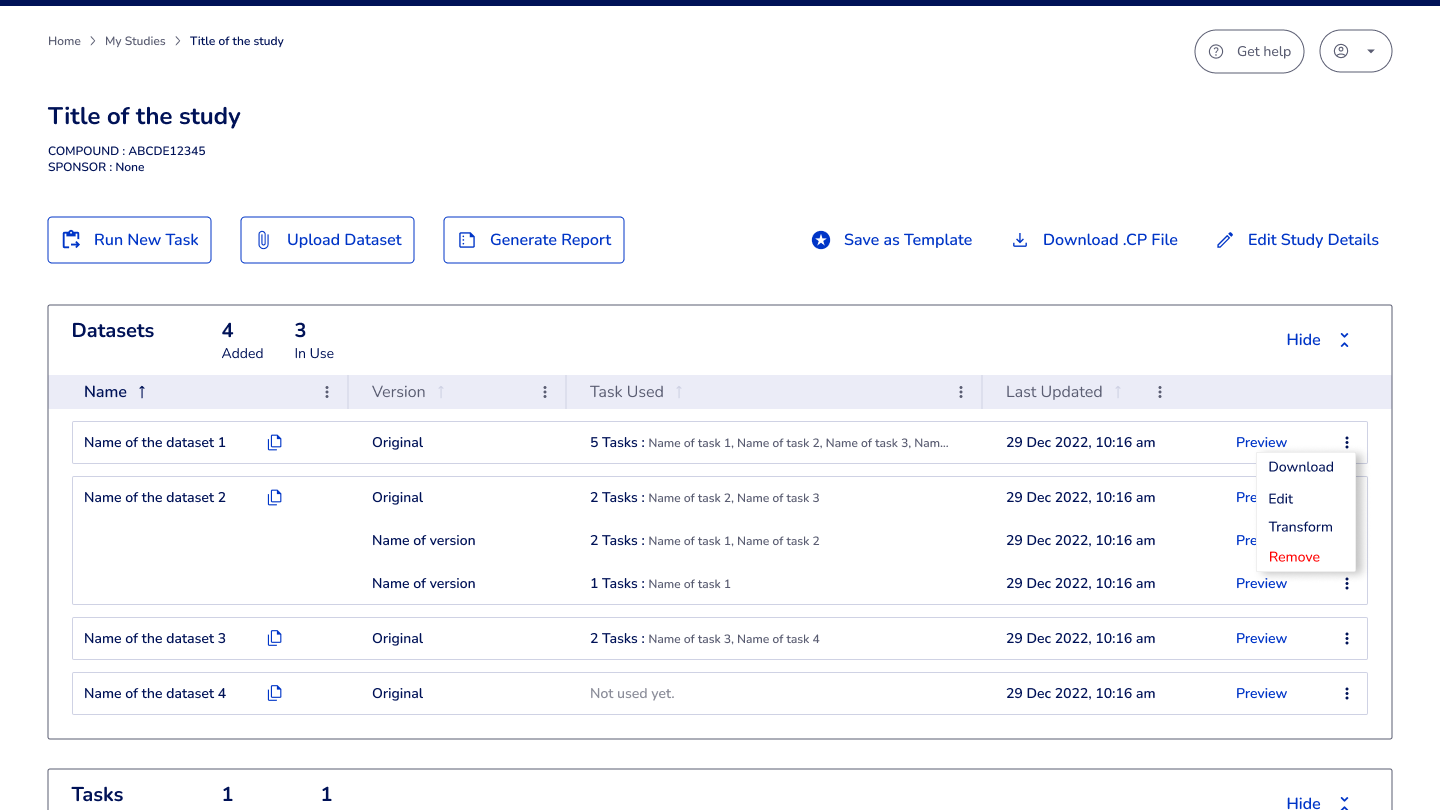The width and height of the screenshot is (1440, 810).
Task: Select Edit from context menu
Action: click(1281, 498)
